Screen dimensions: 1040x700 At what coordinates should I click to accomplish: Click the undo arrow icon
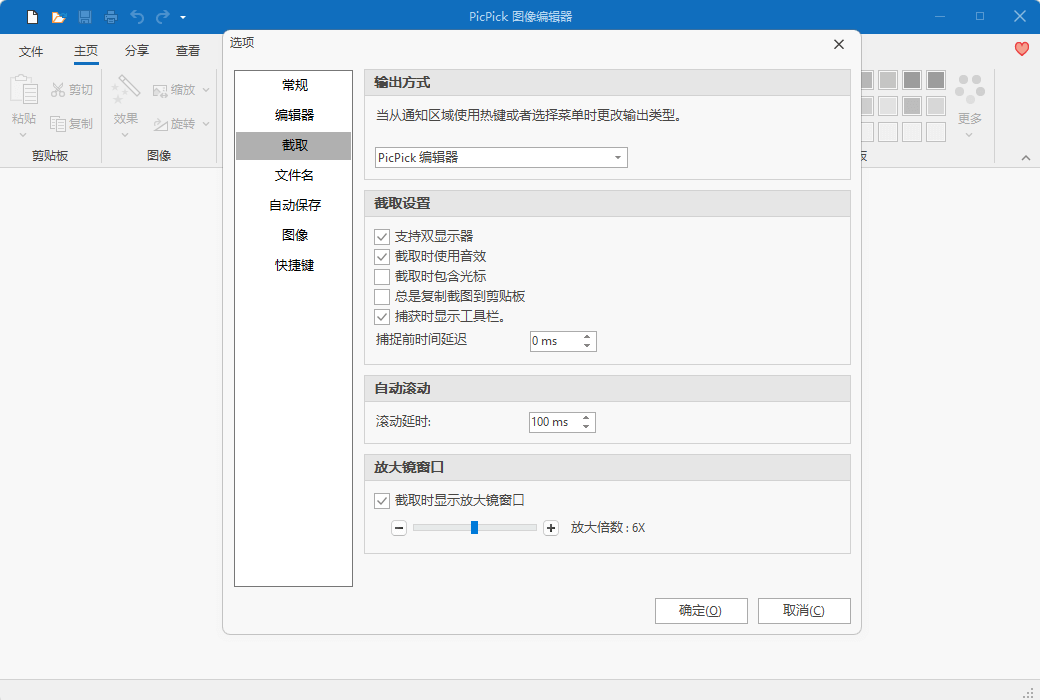tap(137, 17)
